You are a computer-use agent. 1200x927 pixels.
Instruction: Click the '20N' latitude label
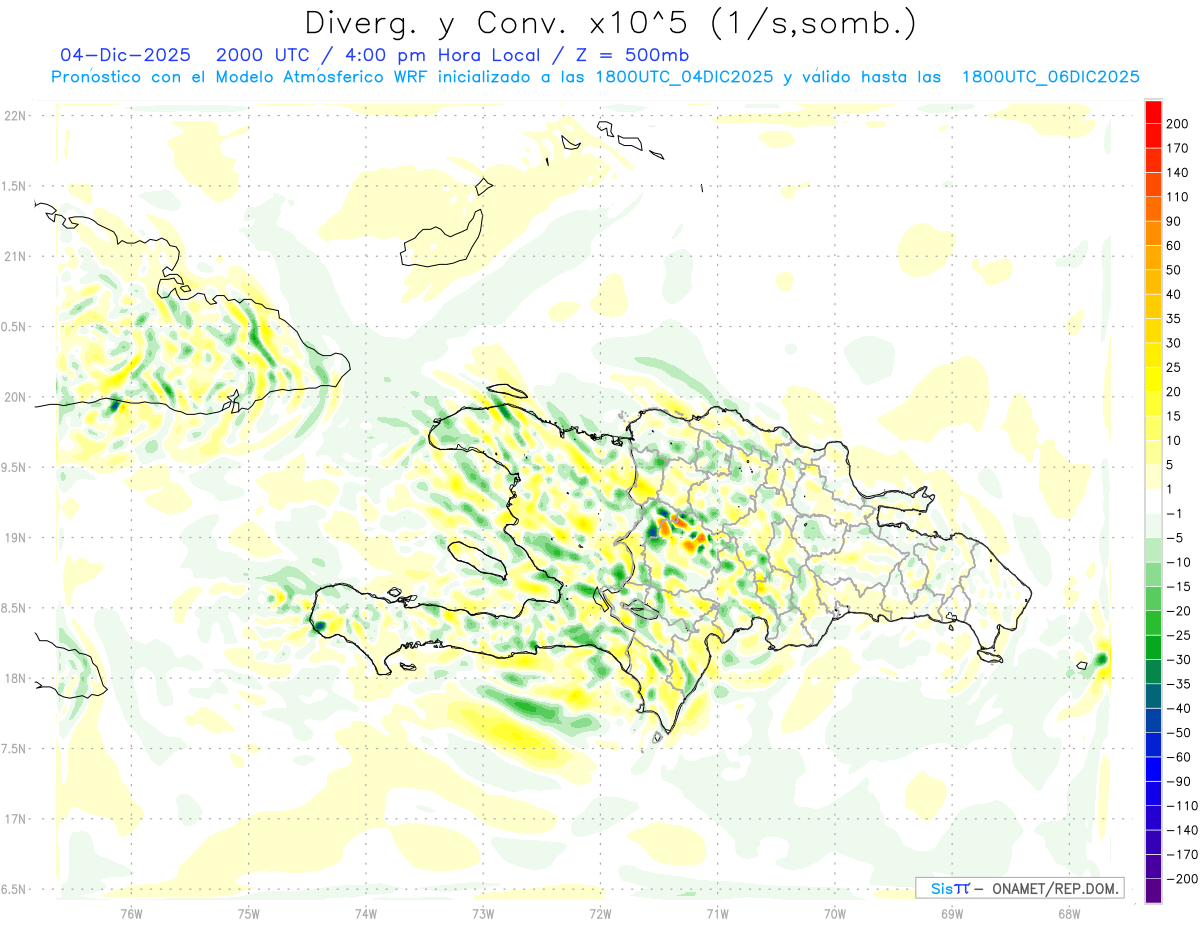click(14, 397)
